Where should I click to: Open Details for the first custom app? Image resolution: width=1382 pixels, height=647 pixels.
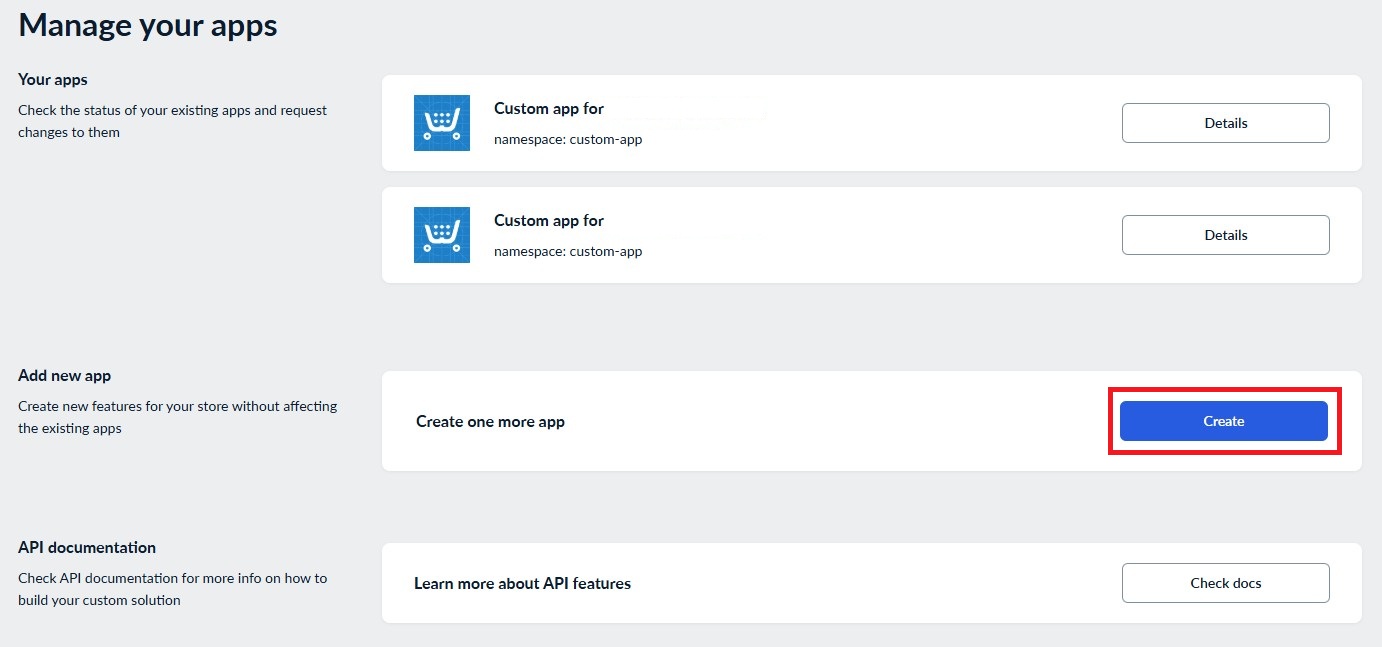click(x=1225, y=123)
